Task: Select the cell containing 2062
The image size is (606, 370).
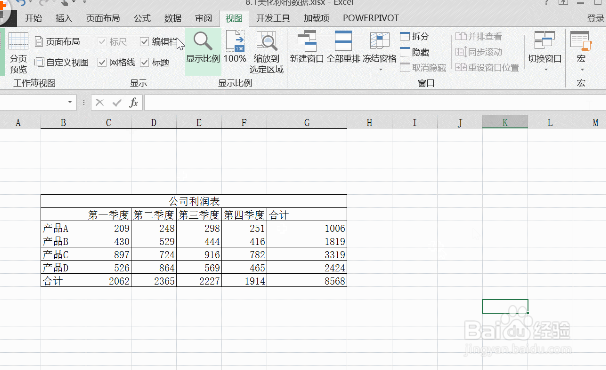Action: [109, 281]
